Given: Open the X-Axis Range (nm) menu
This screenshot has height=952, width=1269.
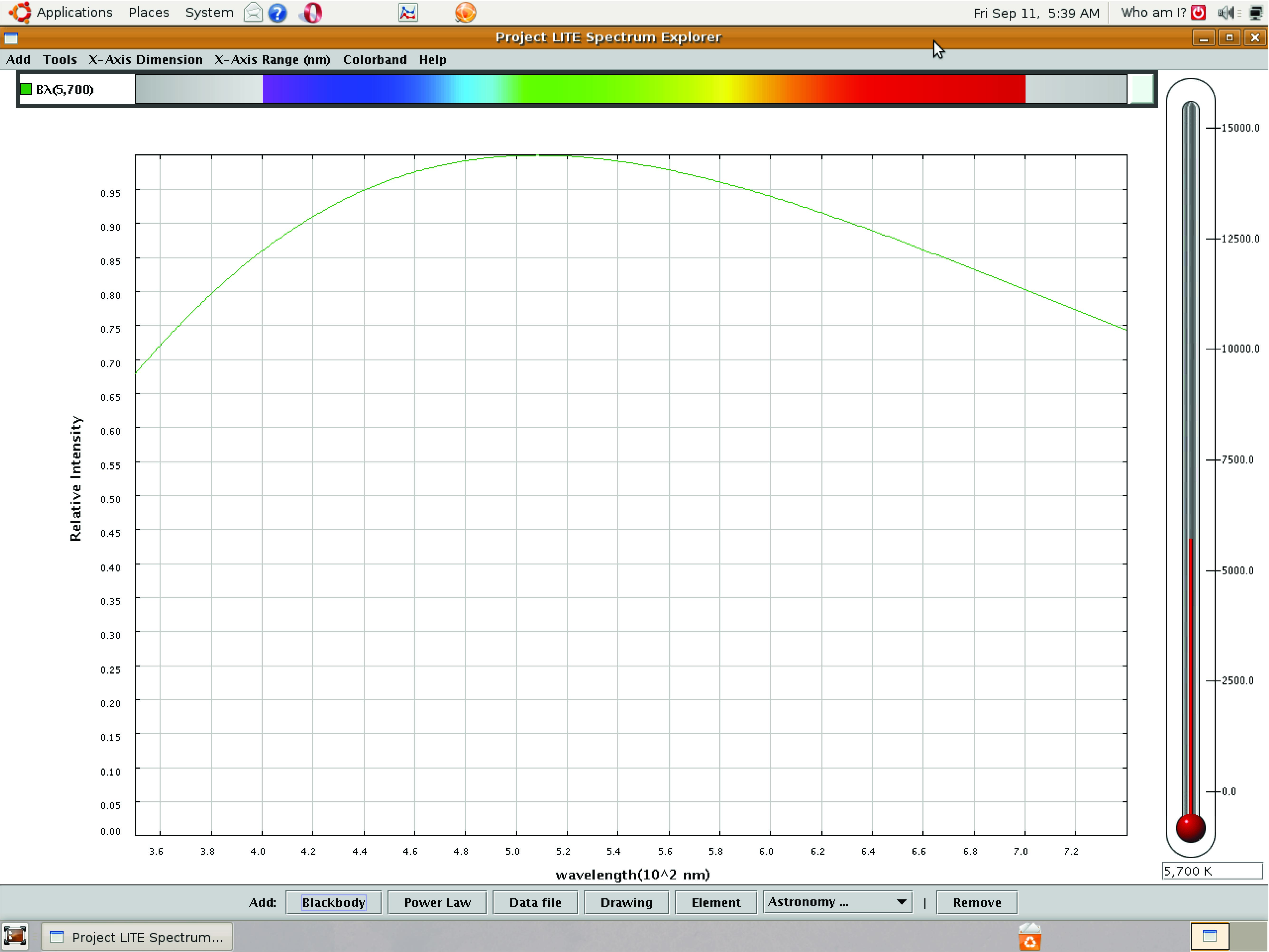Looking at the screenshot, I should (x=272, y=60).
